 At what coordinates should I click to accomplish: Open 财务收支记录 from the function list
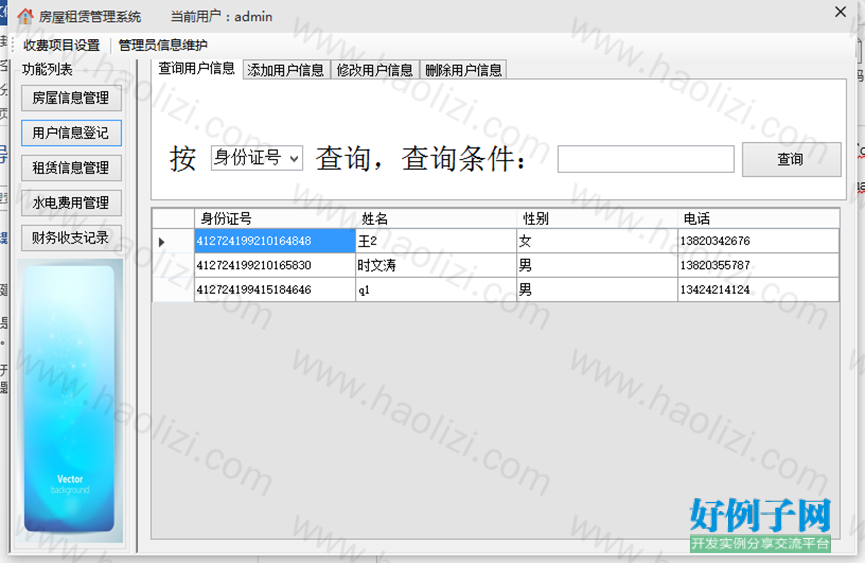[x=71, y=238]
